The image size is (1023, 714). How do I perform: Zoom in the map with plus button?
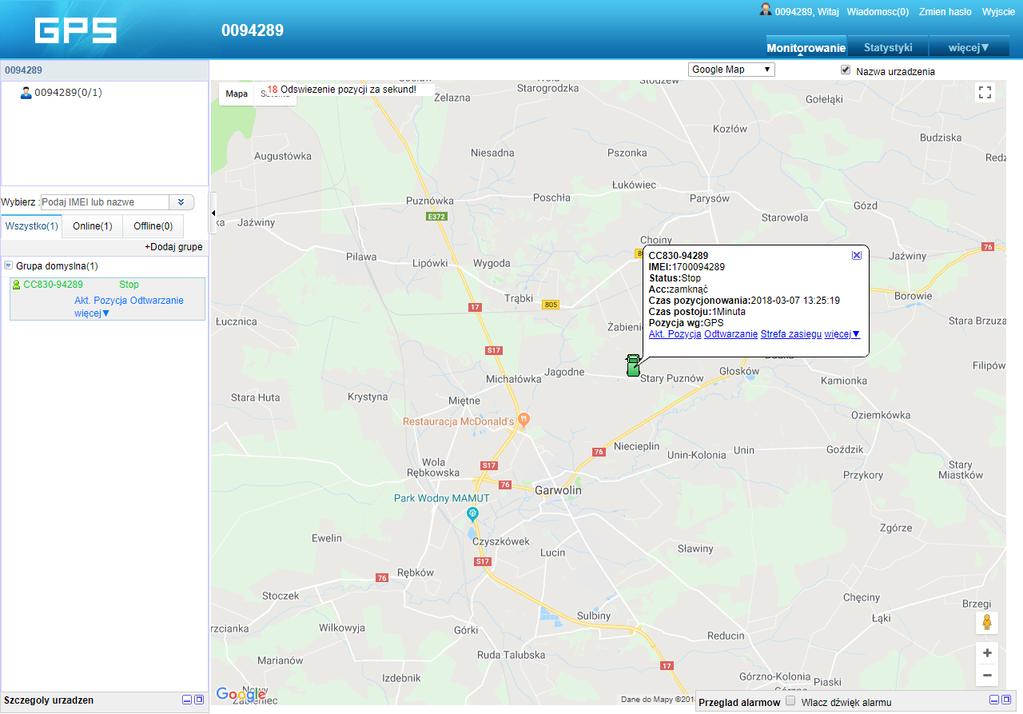coord(987,653)
